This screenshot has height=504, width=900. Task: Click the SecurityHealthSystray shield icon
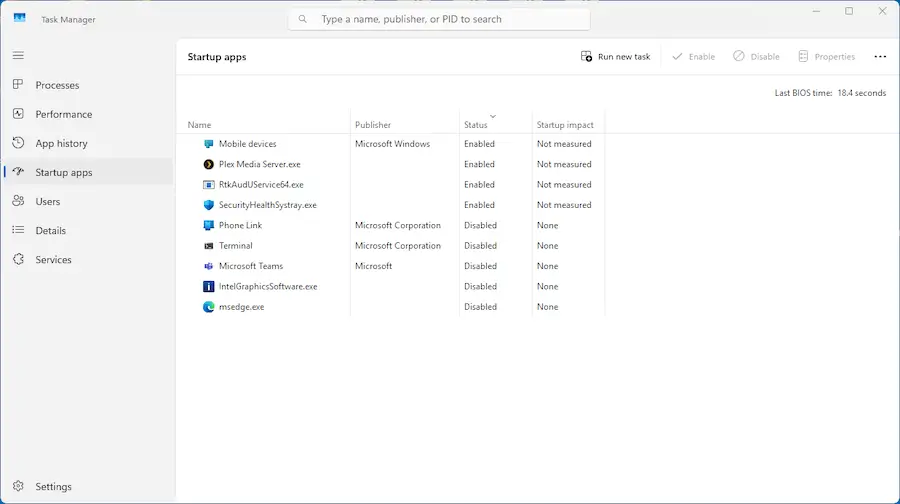[208, 205]
